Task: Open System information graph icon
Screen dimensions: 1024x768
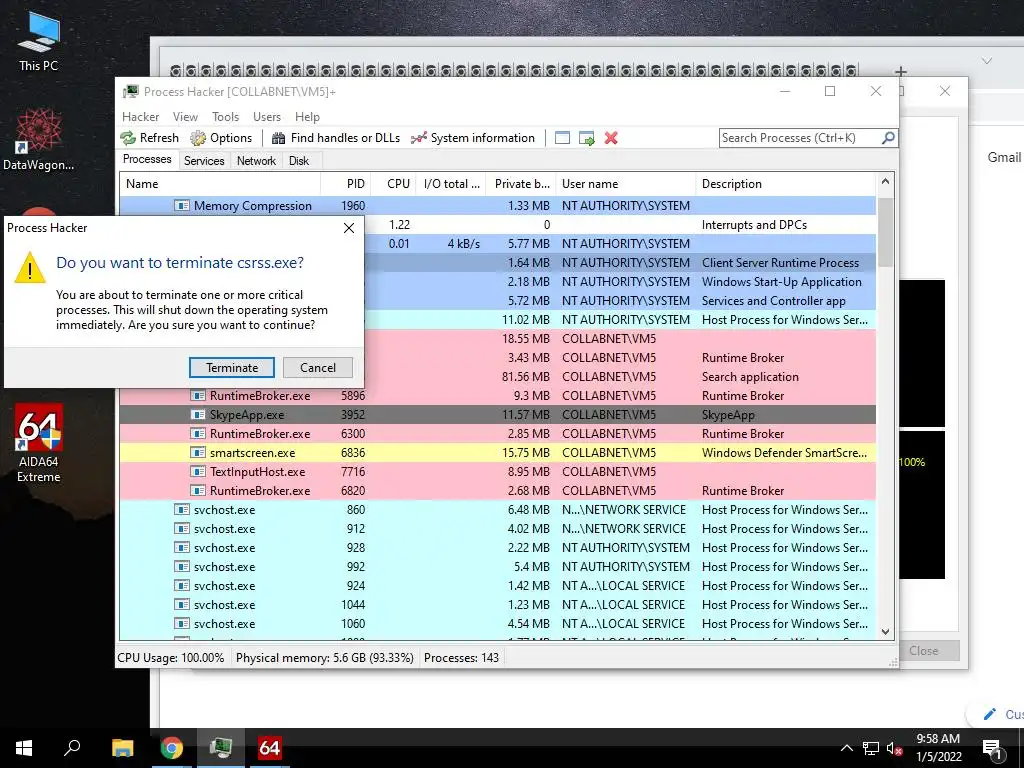Action: click(x=419, y=138)
